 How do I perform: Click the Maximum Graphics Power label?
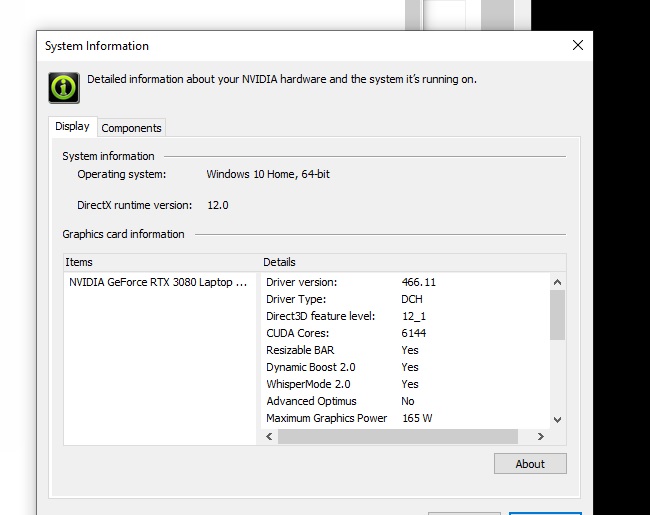click(326, 418)
